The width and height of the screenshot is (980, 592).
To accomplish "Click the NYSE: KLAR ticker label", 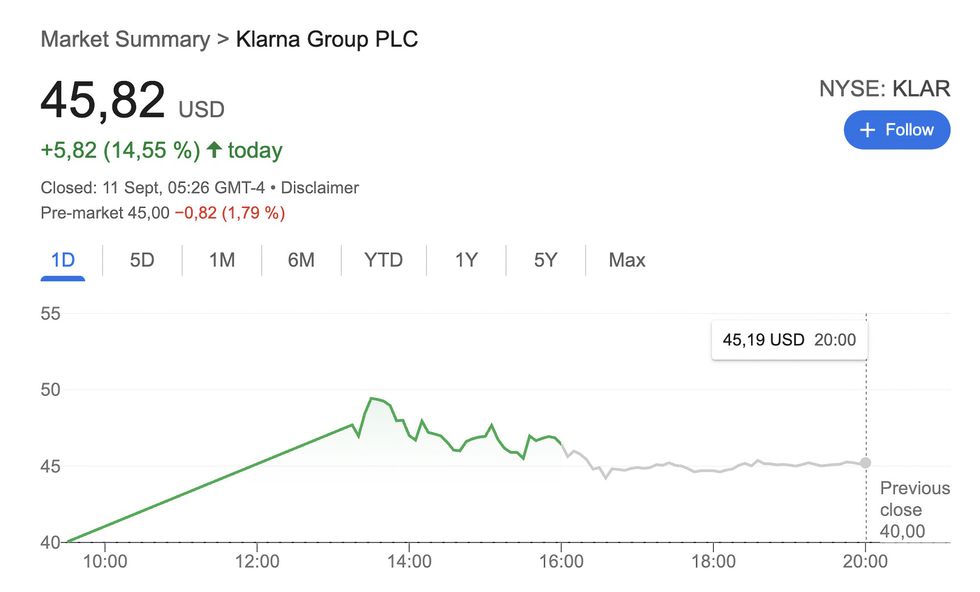I will tap(884, 88).
